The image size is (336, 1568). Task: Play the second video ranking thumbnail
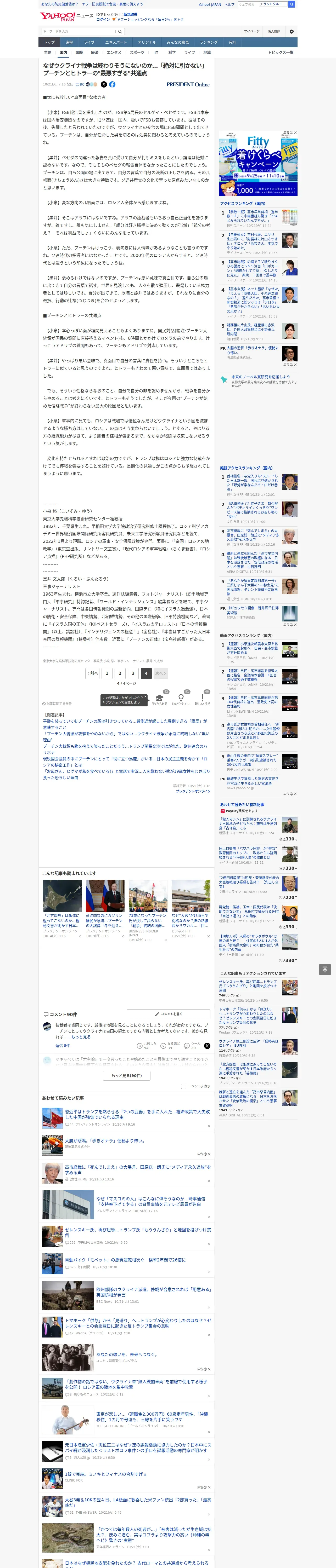(x=289, y=676)
